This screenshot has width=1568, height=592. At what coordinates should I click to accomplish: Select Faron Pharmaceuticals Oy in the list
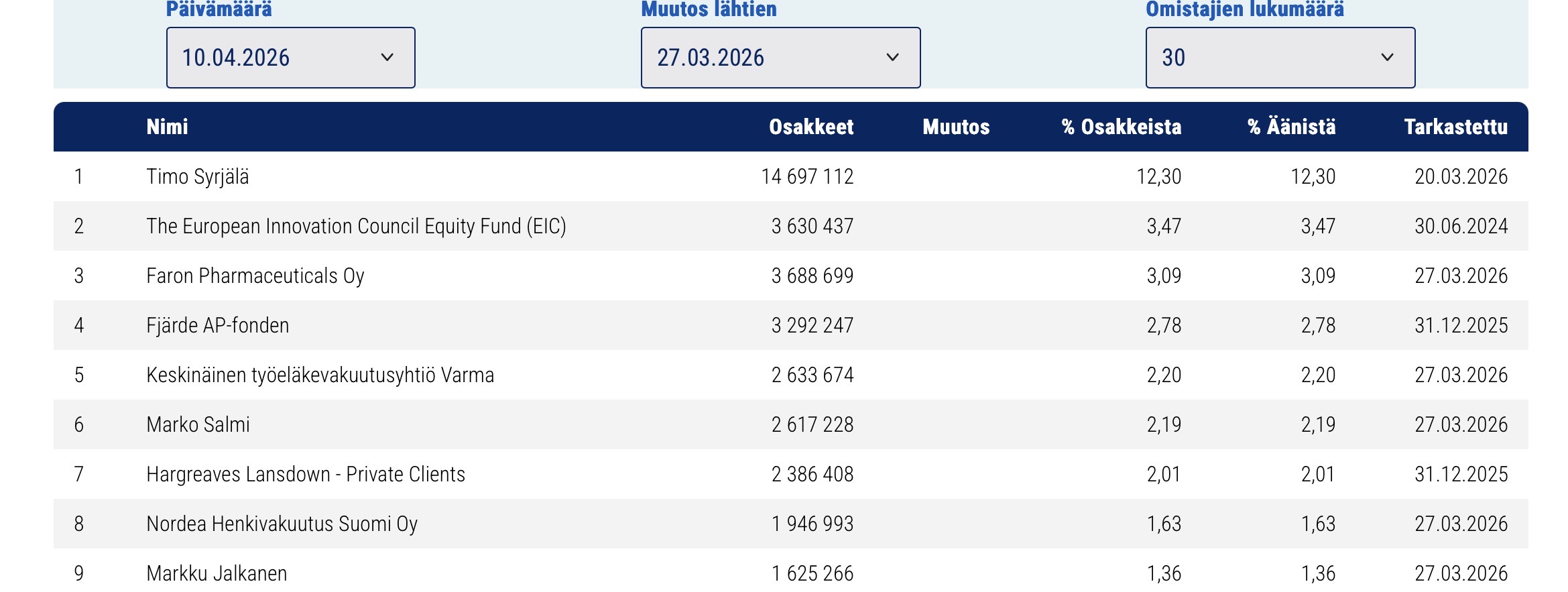tap(255, 276)
